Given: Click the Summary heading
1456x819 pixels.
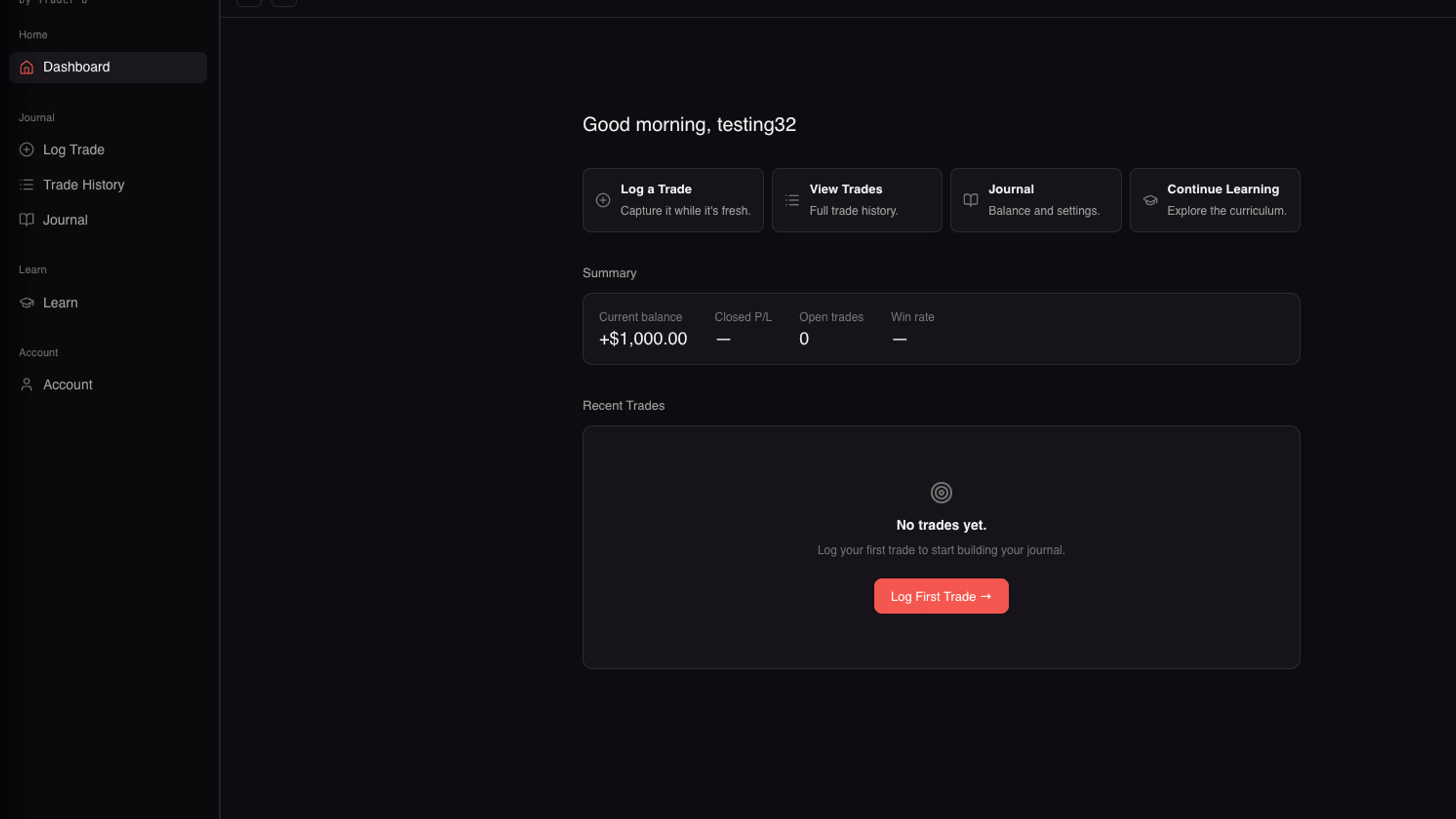Looking at the screenshot, I should [609, 273].
